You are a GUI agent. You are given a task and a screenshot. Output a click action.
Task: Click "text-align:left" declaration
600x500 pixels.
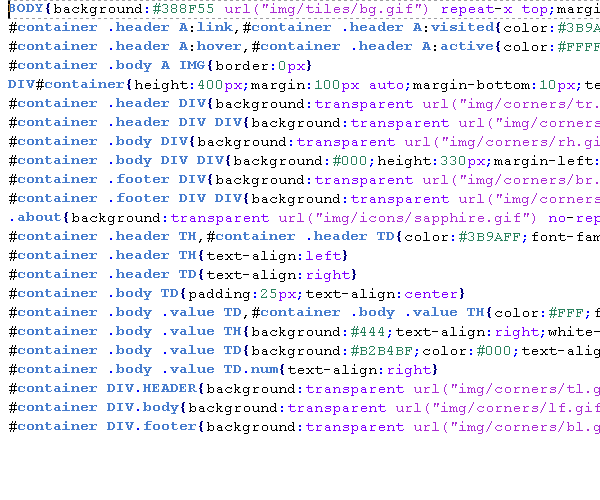pyautogui.click(x=273, y=256)
